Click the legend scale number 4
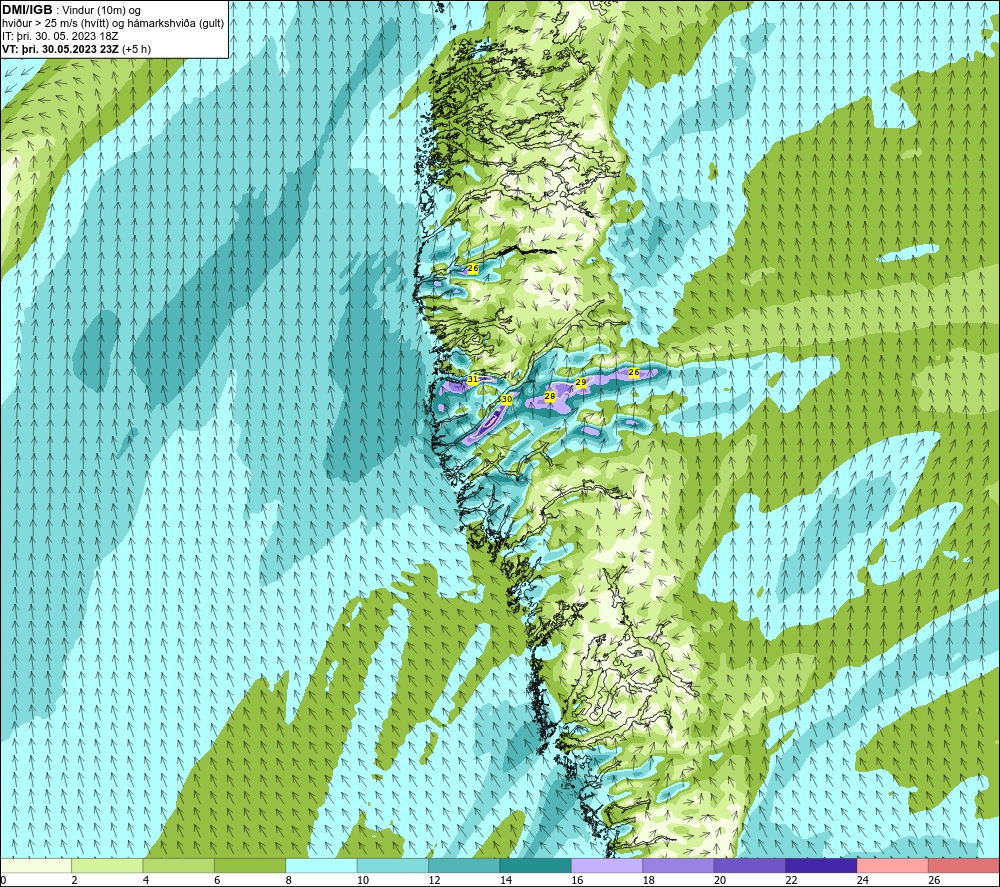Image resolution: width=1000 pixels, height=887 pixels. [146, 880]
